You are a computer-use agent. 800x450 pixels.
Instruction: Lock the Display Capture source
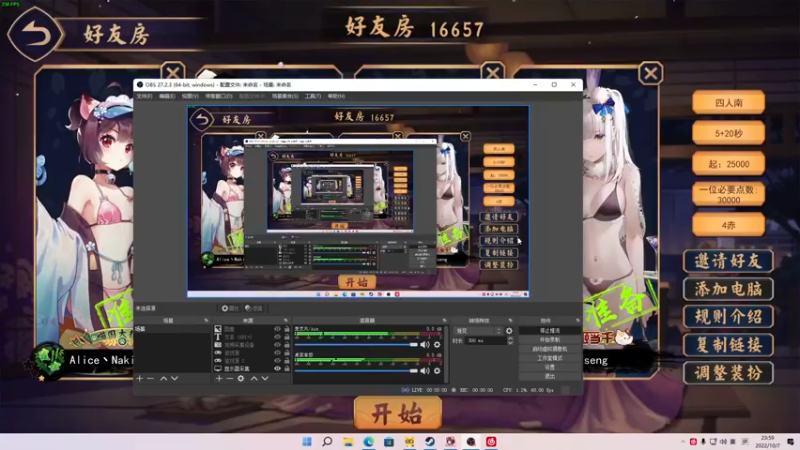click(287, 368)
